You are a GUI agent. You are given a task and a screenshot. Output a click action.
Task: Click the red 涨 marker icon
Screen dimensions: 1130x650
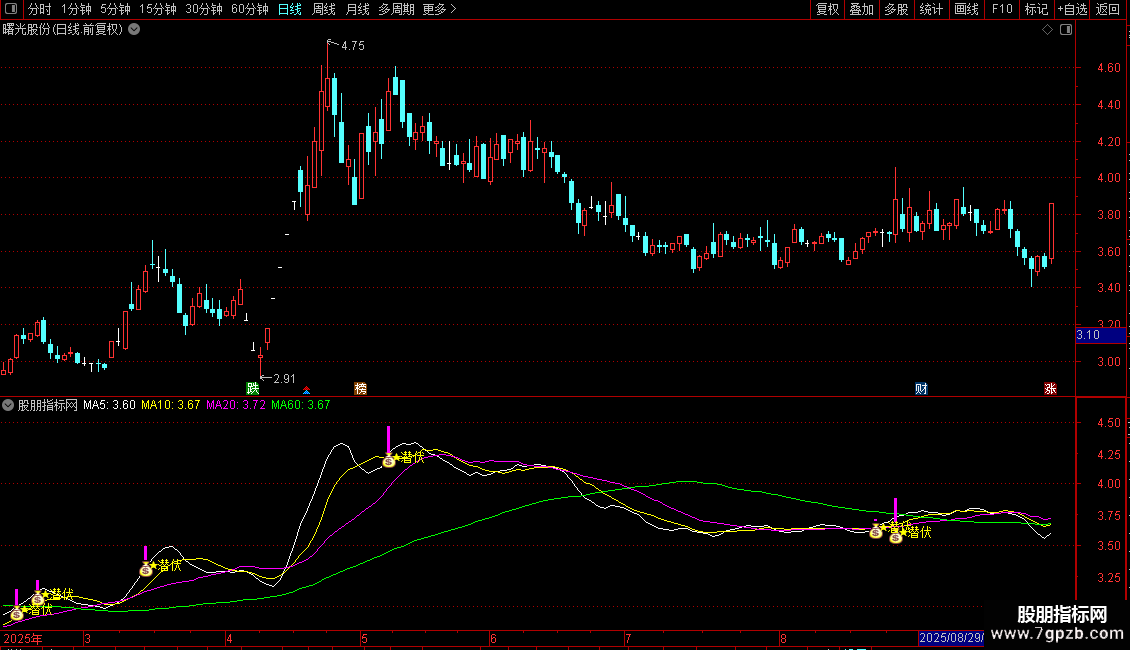pyautogui.click(x=1050, y=388)
